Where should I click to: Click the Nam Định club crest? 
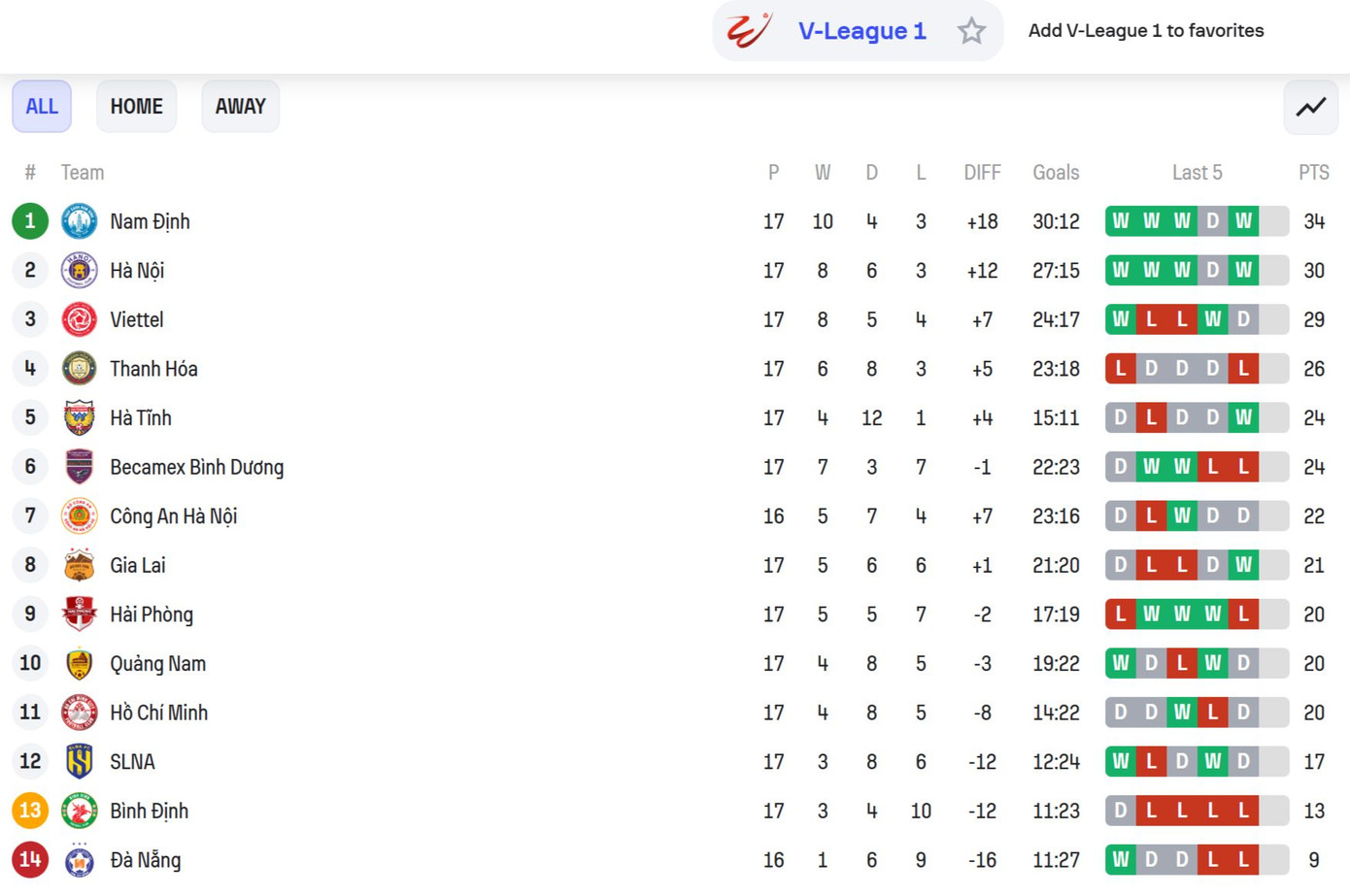tap(79, 221)
